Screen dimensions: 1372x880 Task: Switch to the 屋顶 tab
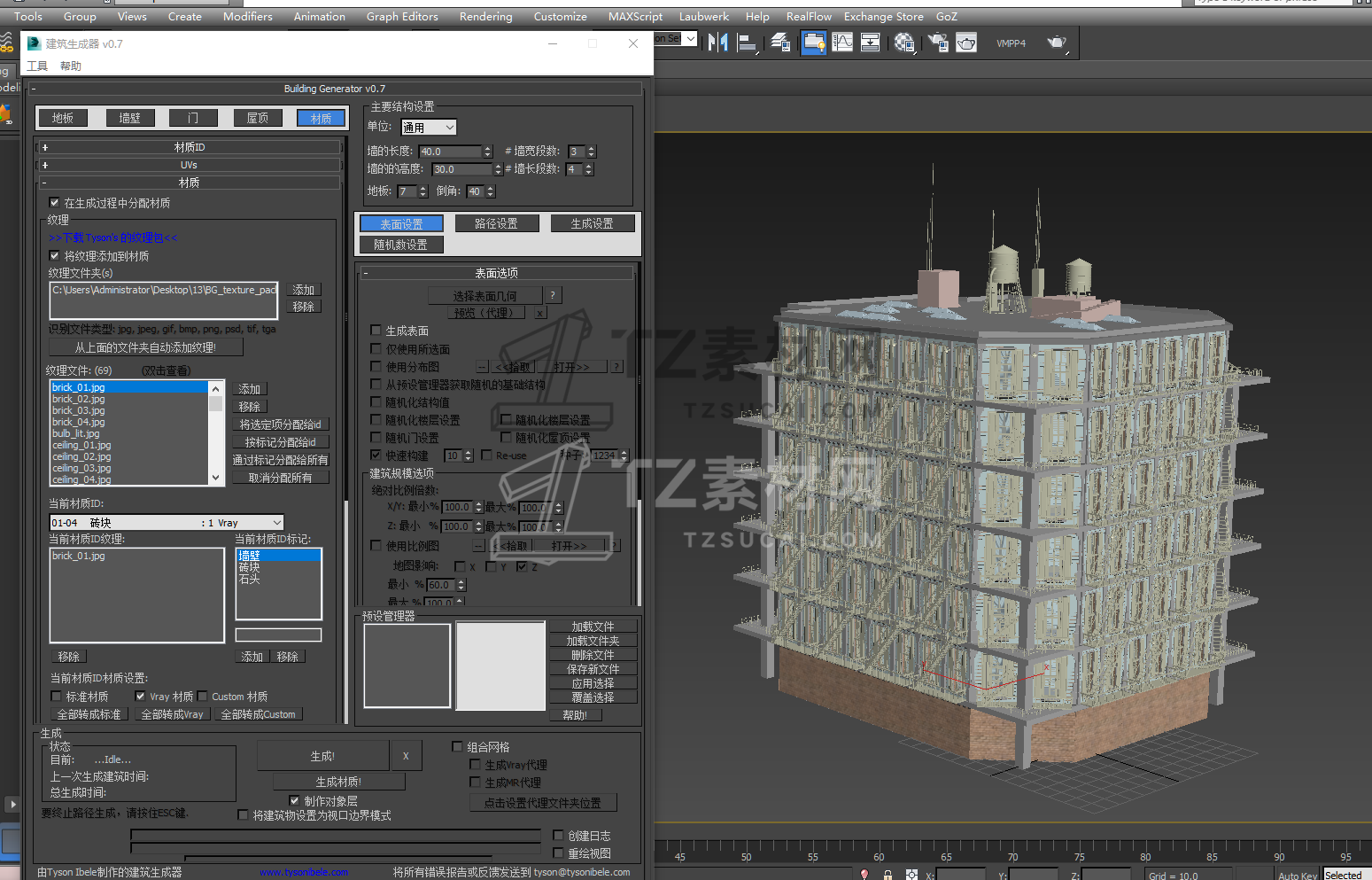[x=258, y=118]
